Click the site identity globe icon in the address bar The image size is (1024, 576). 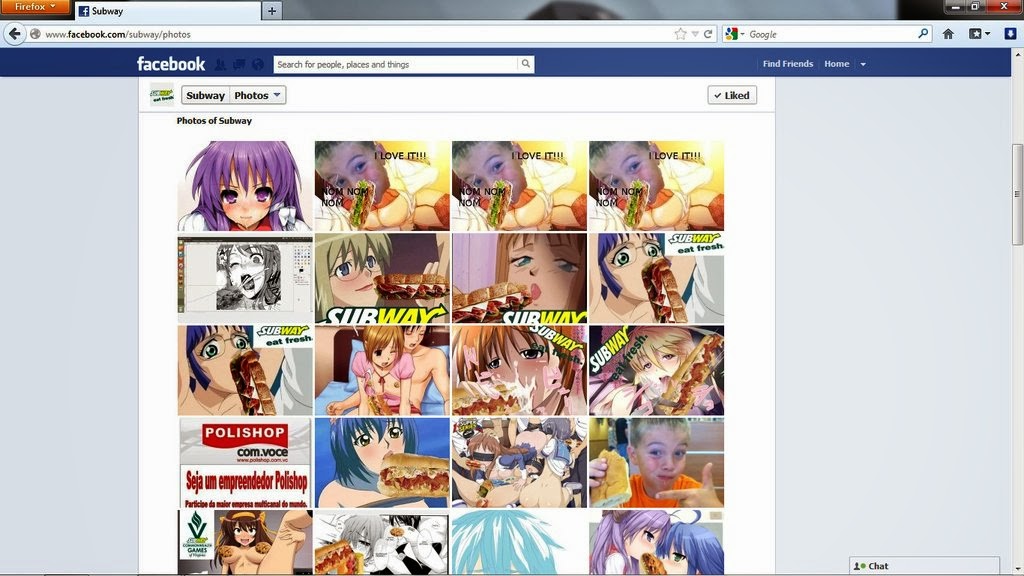click(35, 34)
